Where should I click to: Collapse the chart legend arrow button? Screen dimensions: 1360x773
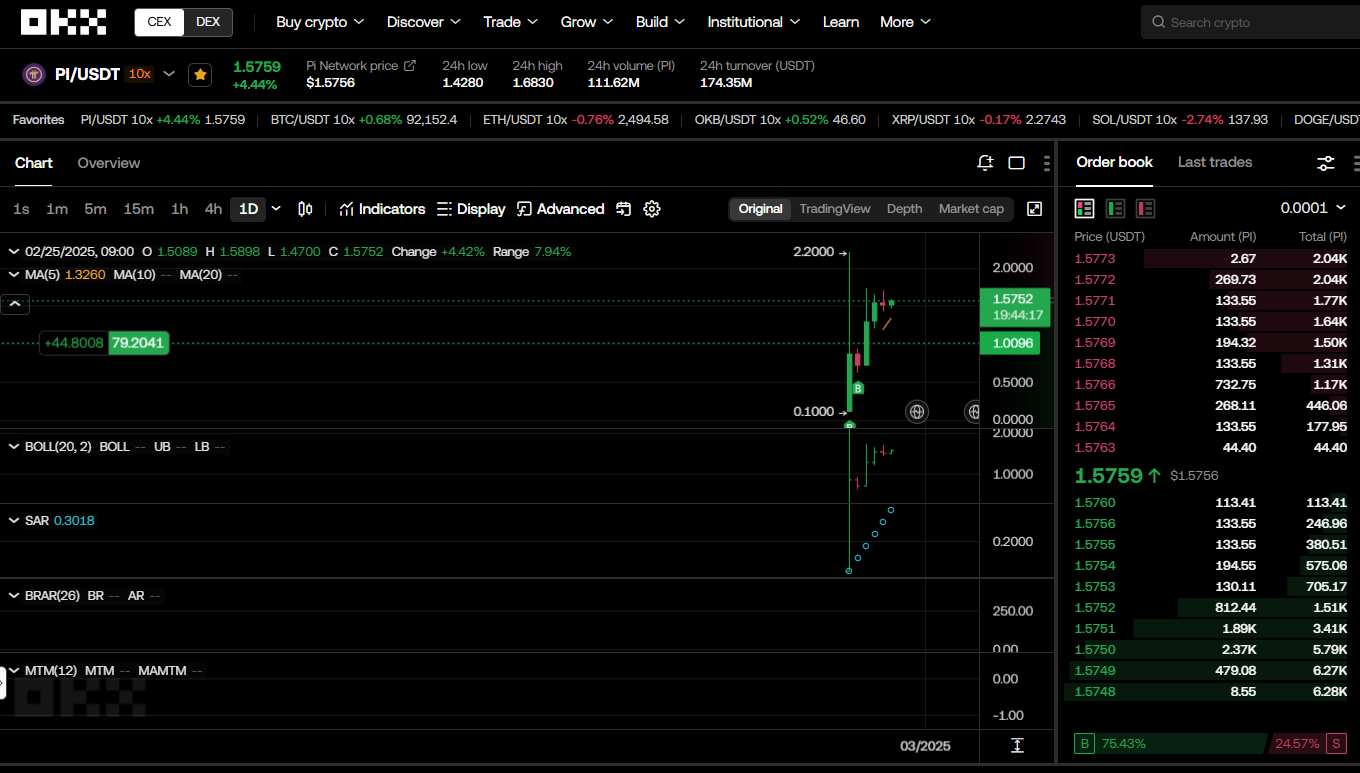[x=14, y=304]
